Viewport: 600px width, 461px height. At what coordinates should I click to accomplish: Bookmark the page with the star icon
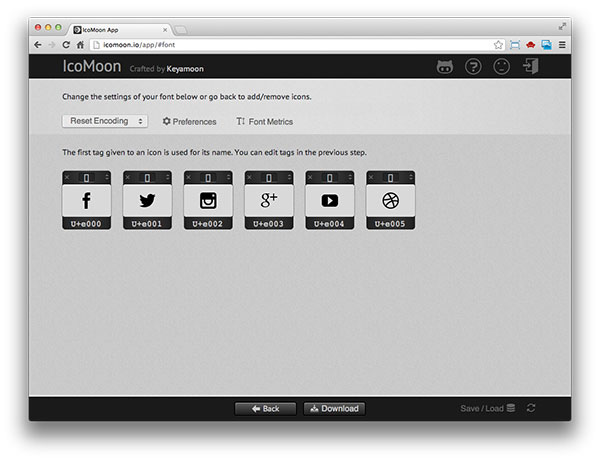(498, 45)
